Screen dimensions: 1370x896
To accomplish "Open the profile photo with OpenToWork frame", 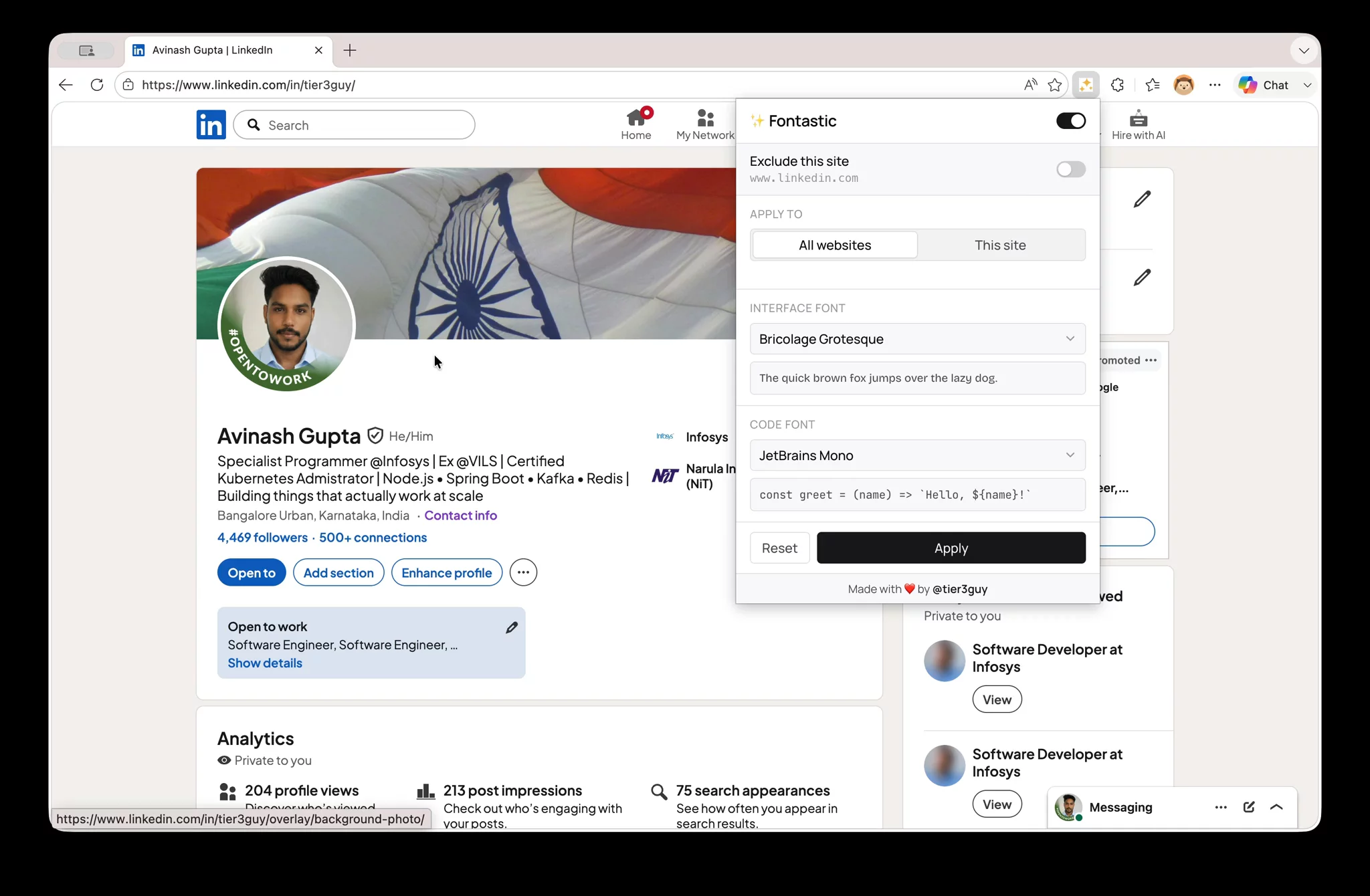I will pyautogui.click(x=286, y=324).
